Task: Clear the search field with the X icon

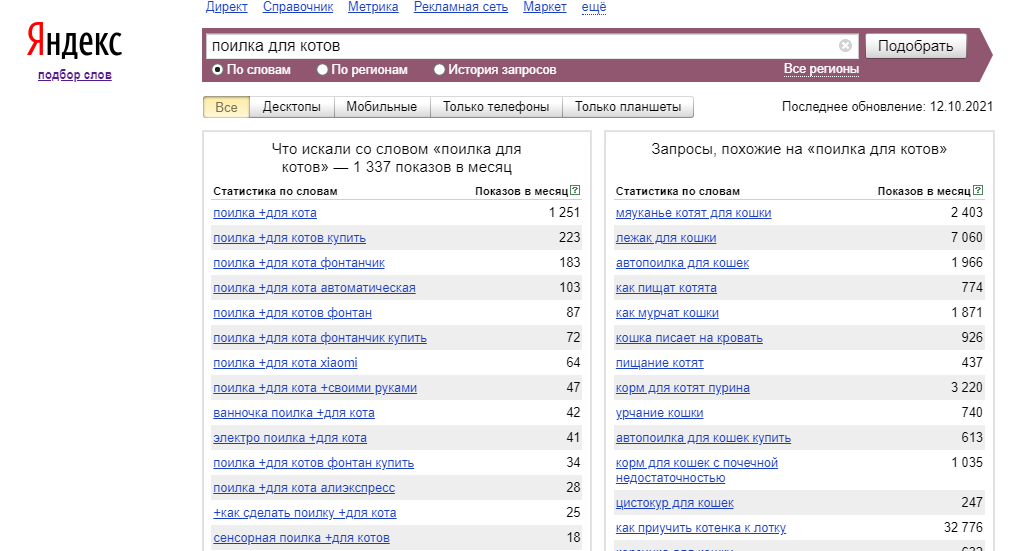Action: coord(845,46)
